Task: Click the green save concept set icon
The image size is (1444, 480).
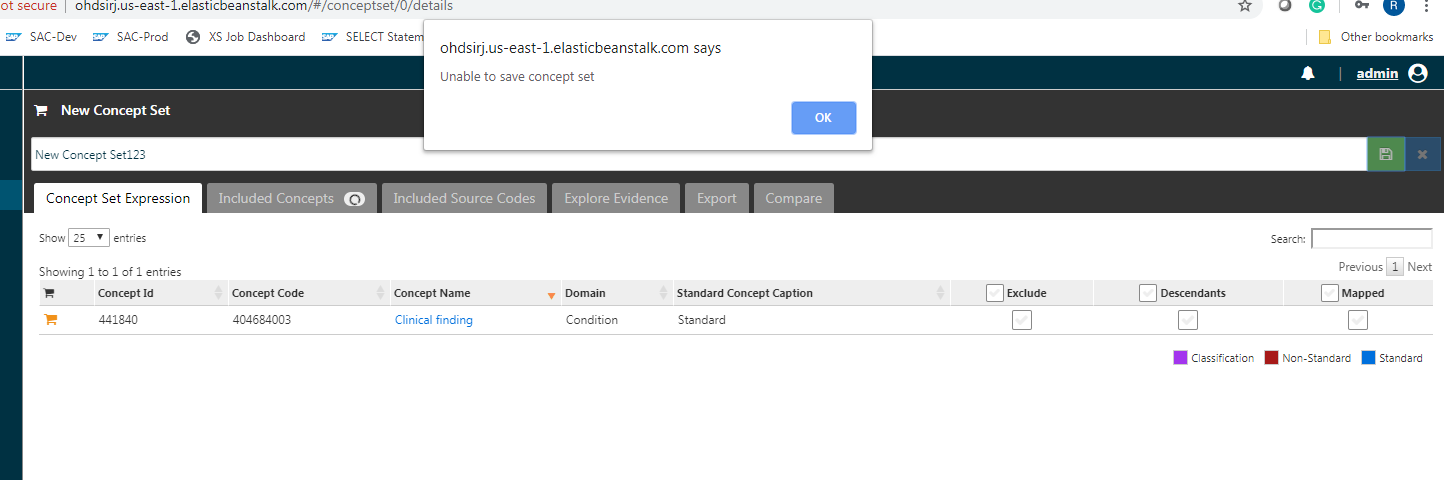Action: (x=1385, y=154)
